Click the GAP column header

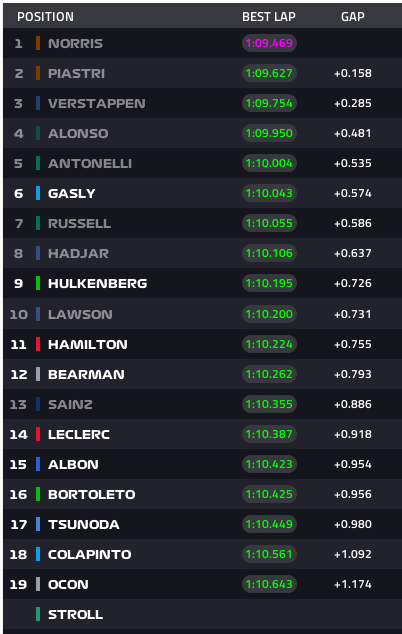[353, 17]
